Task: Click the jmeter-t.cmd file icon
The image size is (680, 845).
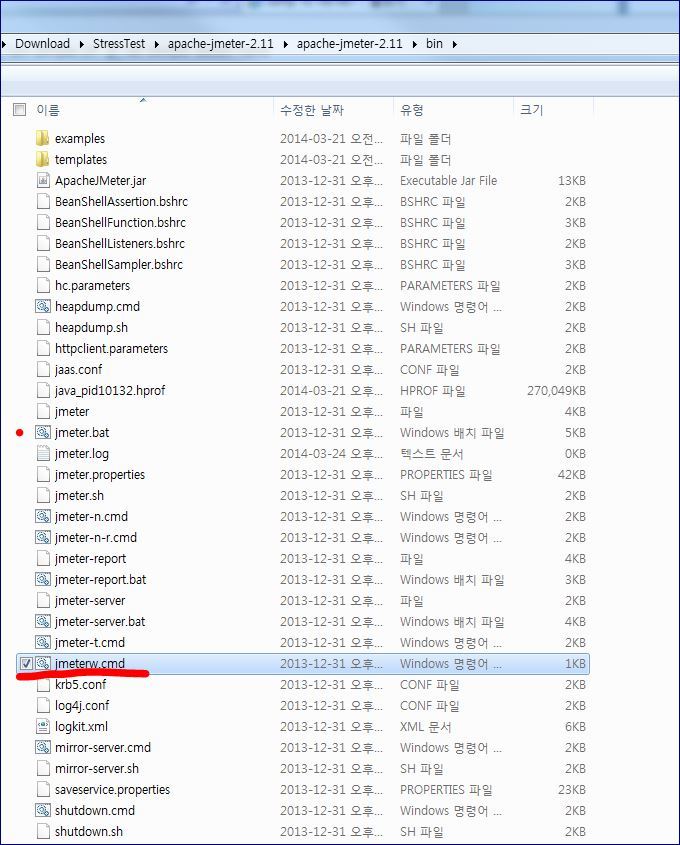Action: 43,643
